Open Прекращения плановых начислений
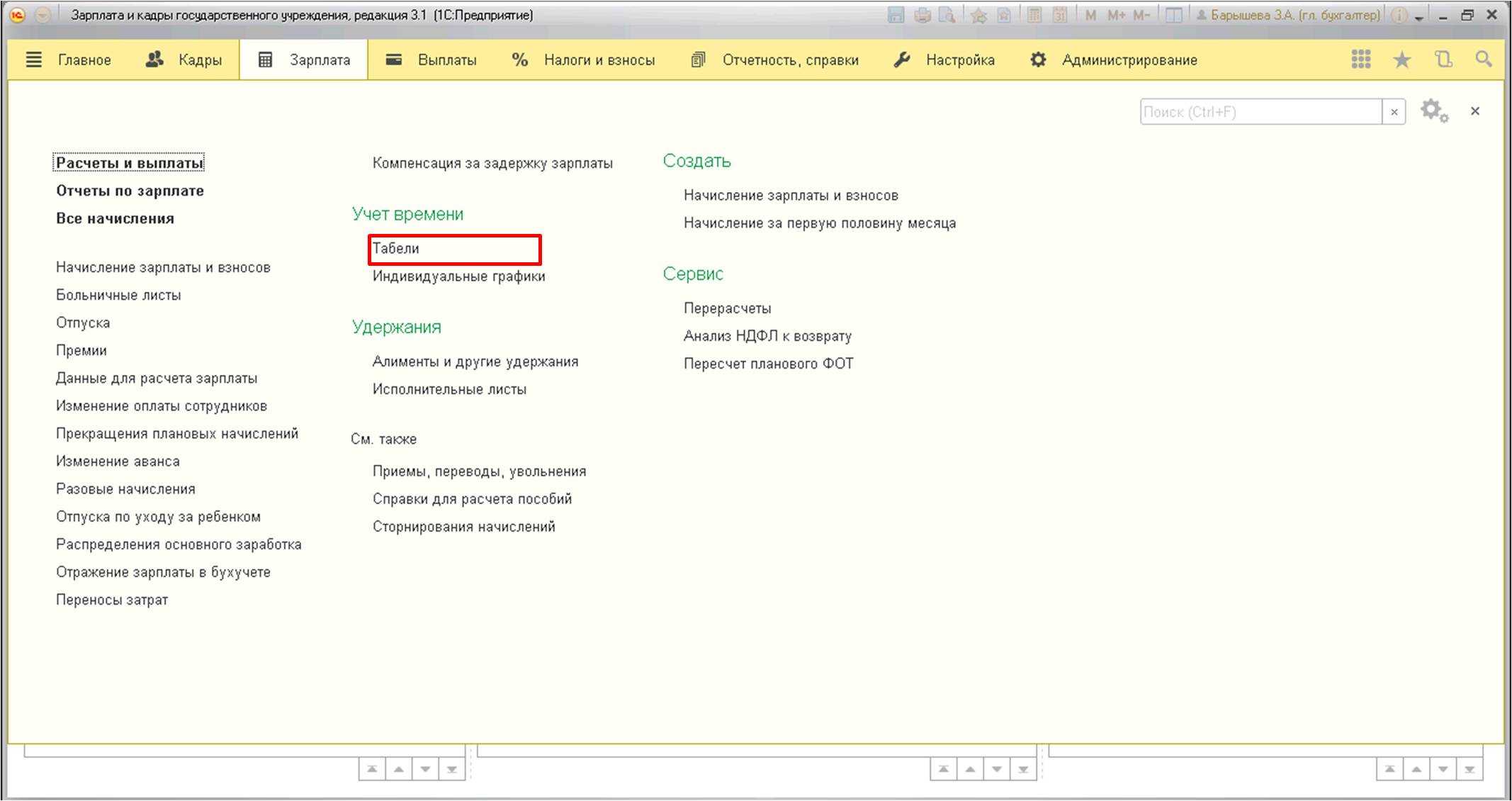The height and width of the screenshot is (801, 1512). pos(177,433)
